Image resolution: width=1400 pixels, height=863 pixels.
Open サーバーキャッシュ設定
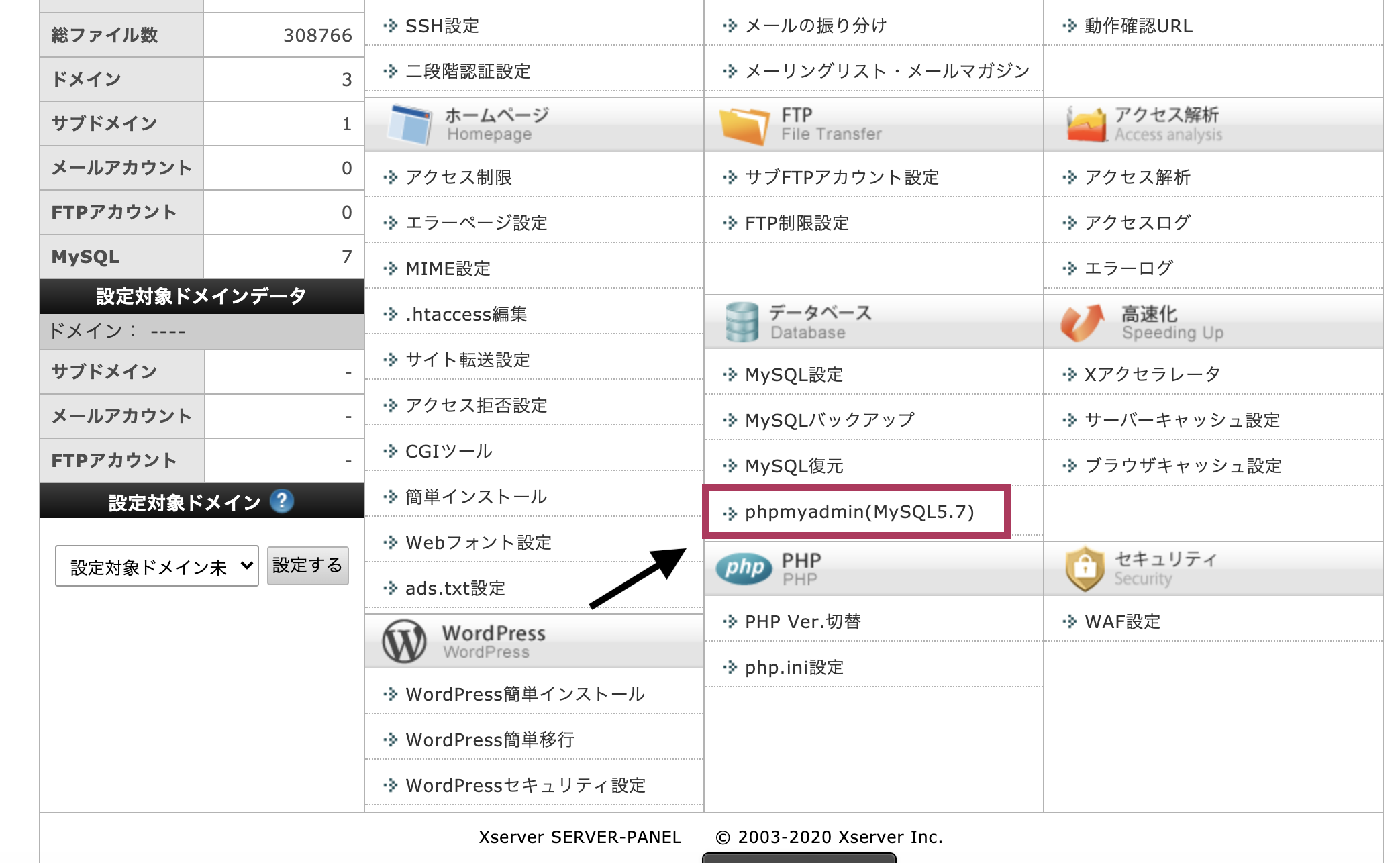1183,420
